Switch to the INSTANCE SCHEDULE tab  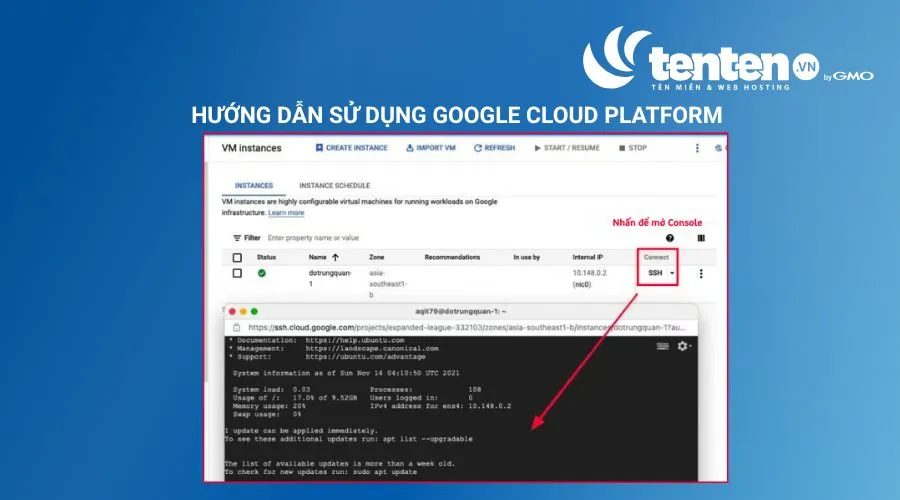tap(335, 185)
